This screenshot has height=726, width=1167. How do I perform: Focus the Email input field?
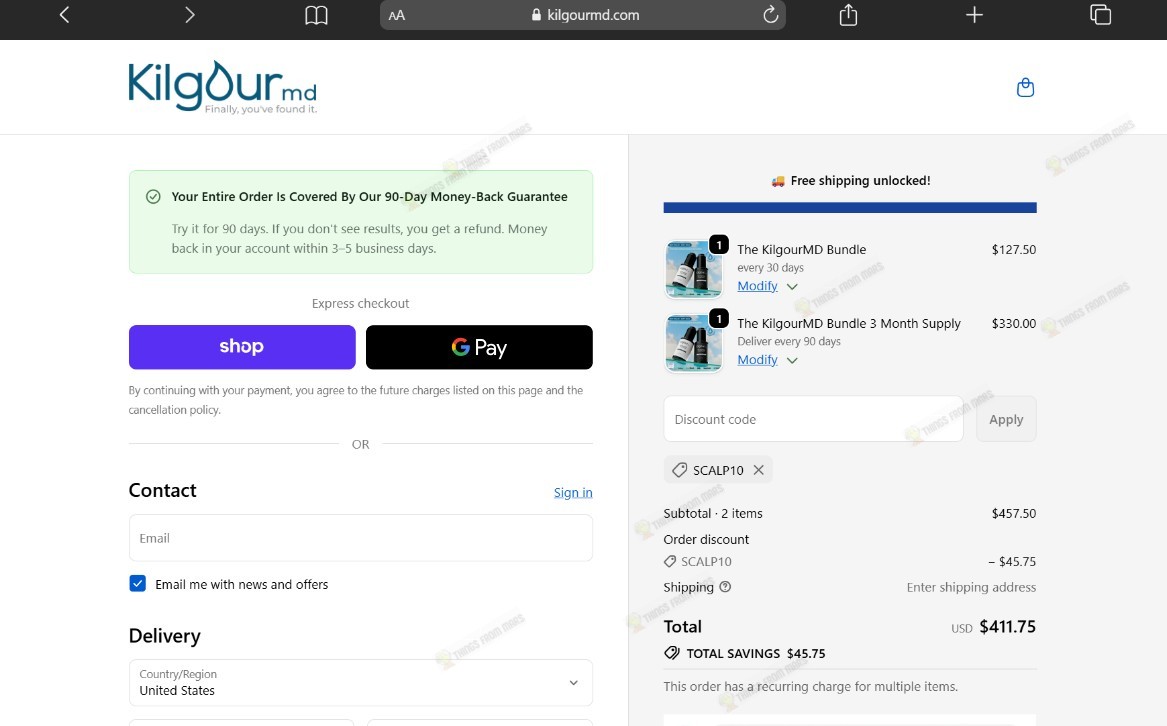coord(361,538)
